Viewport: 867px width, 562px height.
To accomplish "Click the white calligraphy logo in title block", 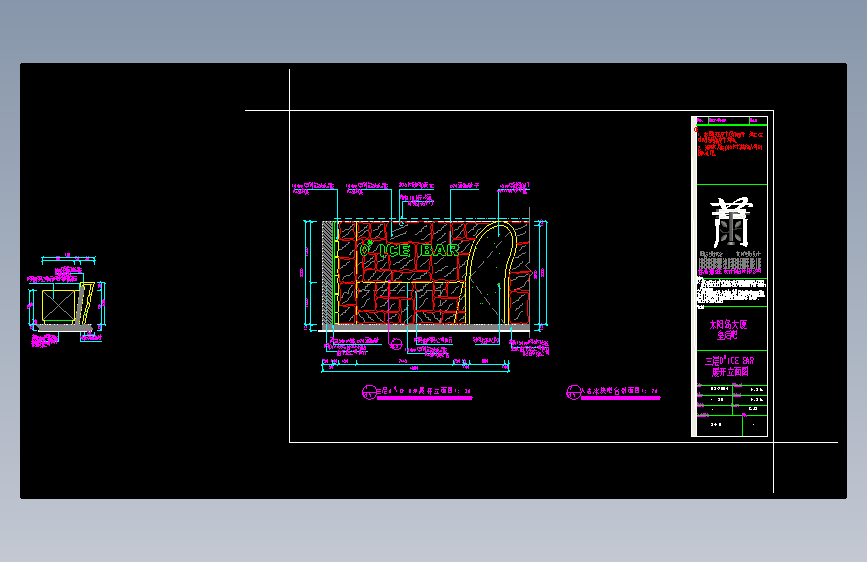I will pos(732,222).
